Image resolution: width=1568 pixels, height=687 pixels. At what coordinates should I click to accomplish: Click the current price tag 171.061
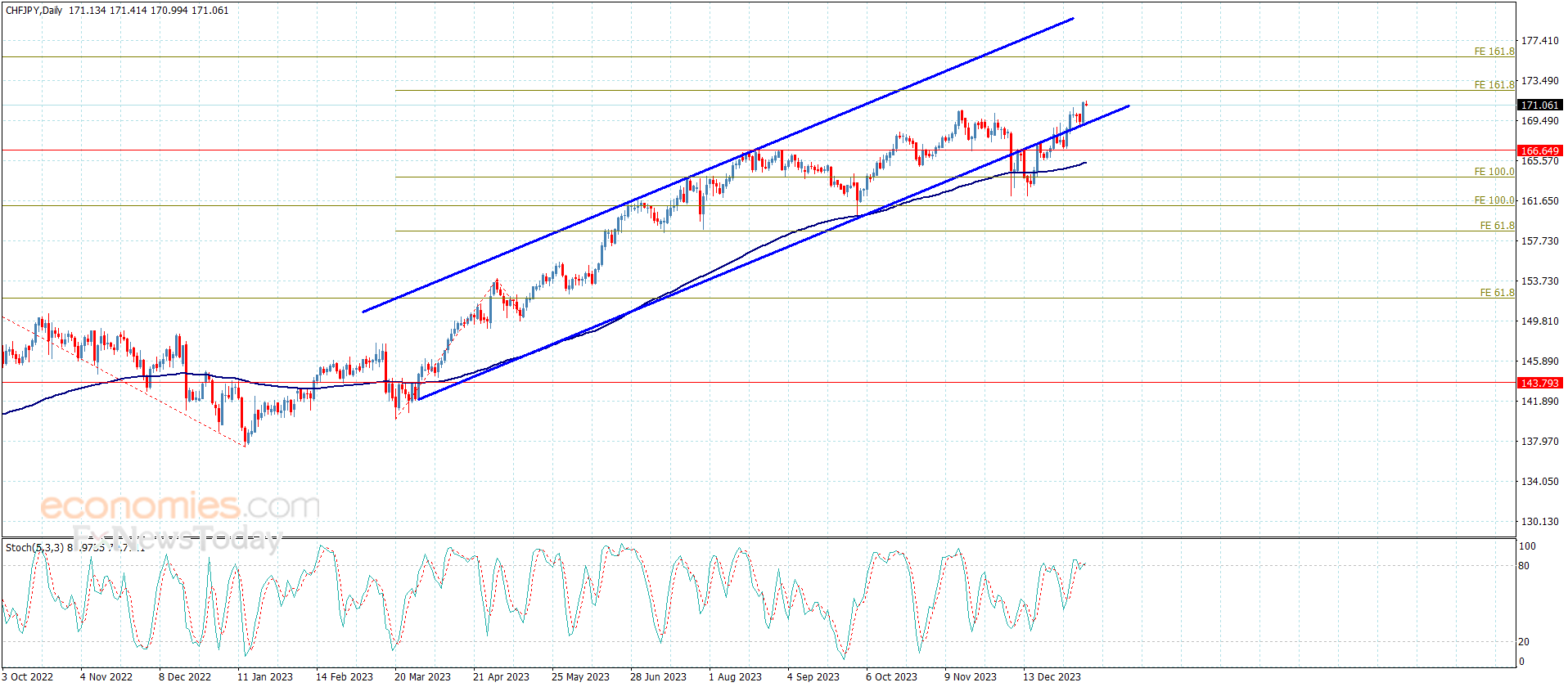pyautogui.click(x=1539, y=106)
